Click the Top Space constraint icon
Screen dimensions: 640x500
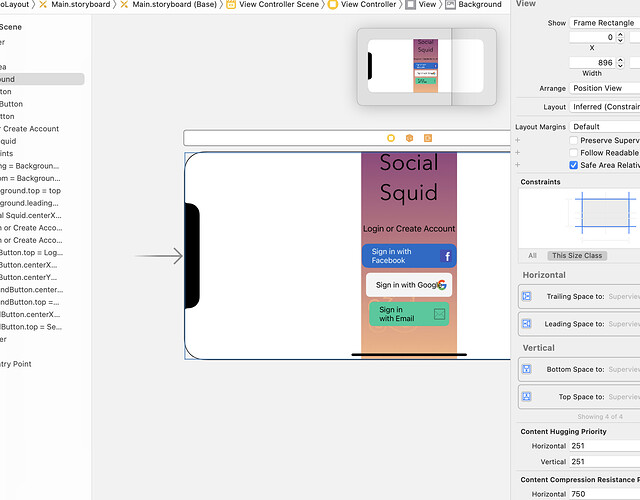pos(527,396)
